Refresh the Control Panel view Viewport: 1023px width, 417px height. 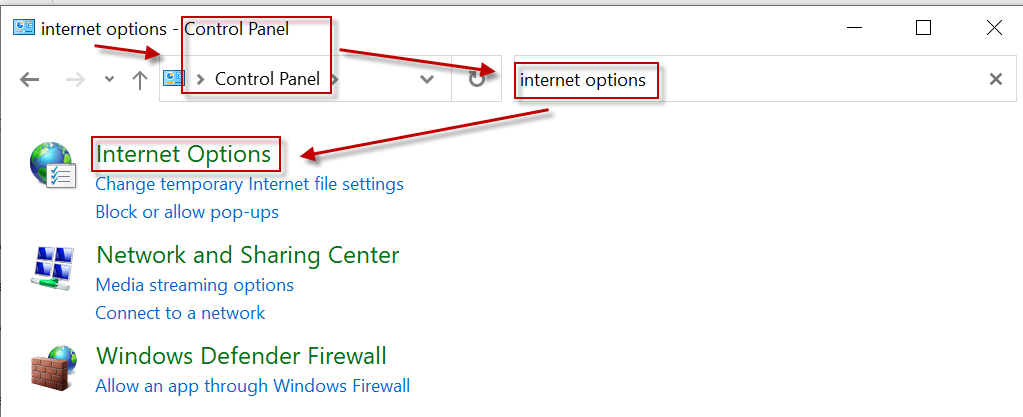(x=477, y=80)
